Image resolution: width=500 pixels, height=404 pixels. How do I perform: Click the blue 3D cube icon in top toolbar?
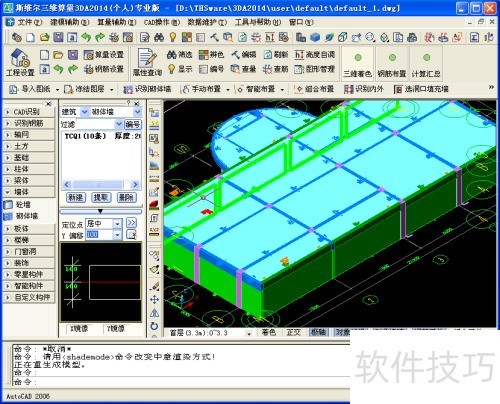pyautogui.click(x=315, y=37)
